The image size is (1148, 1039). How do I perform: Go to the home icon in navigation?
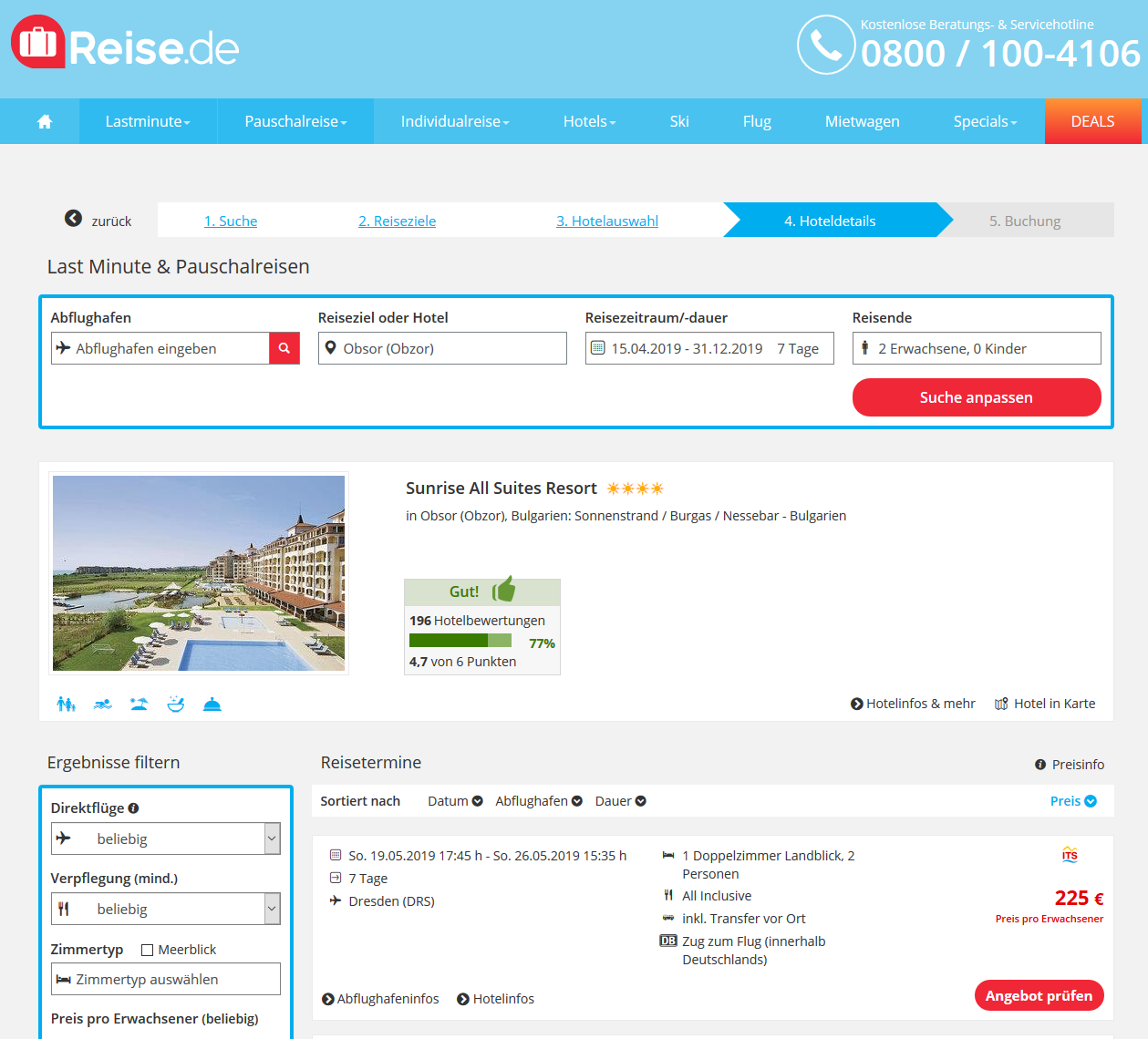pyautogui.click(x=45, y=121)
